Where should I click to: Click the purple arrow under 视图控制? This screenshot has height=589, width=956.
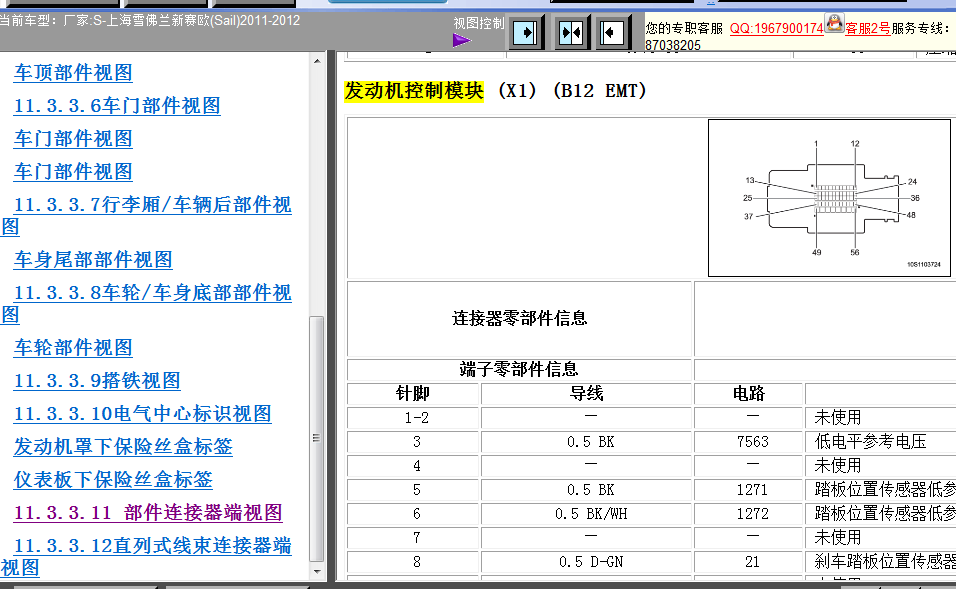pyautogui.click(x=462, y=40)
